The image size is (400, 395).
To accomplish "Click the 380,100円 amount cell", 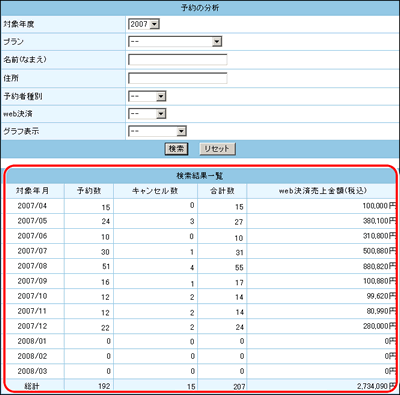I will 379,221.
